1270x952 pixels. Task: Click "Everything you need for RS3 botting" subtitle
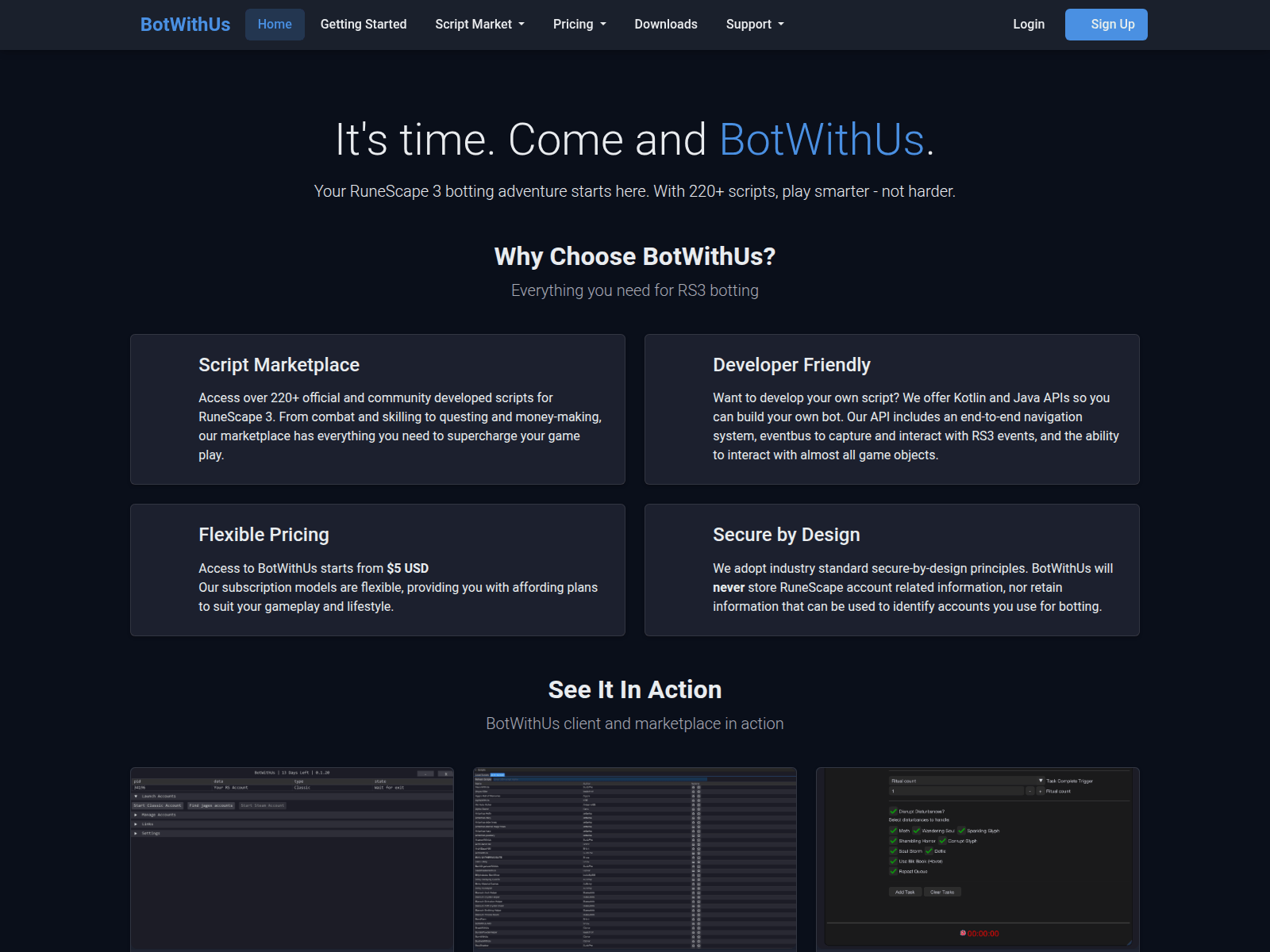pyautogui.click(x=635, y=290)
